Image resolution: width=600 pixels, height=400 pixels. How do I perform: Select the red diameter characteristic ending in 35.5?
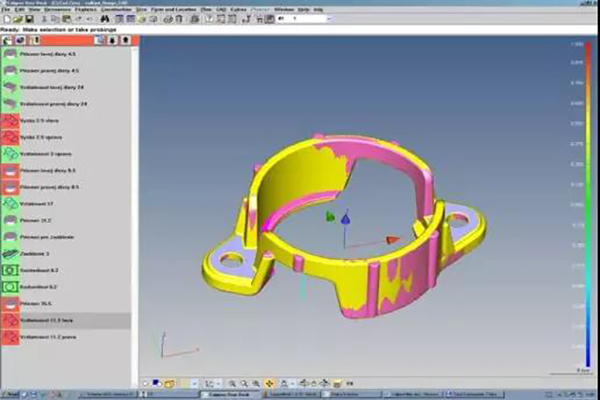tap(65, 304)
